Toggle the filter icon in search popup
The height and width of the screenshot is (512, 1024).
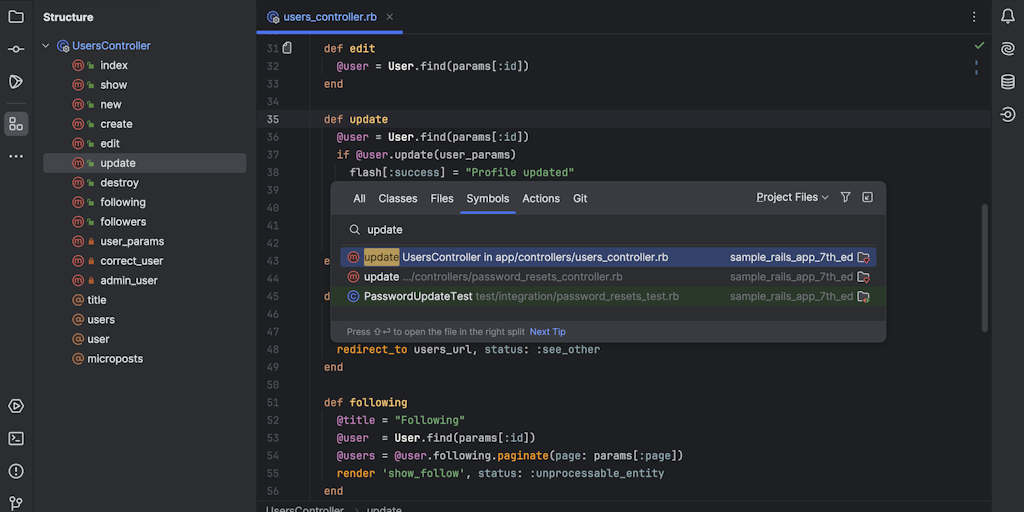[845, 198]
